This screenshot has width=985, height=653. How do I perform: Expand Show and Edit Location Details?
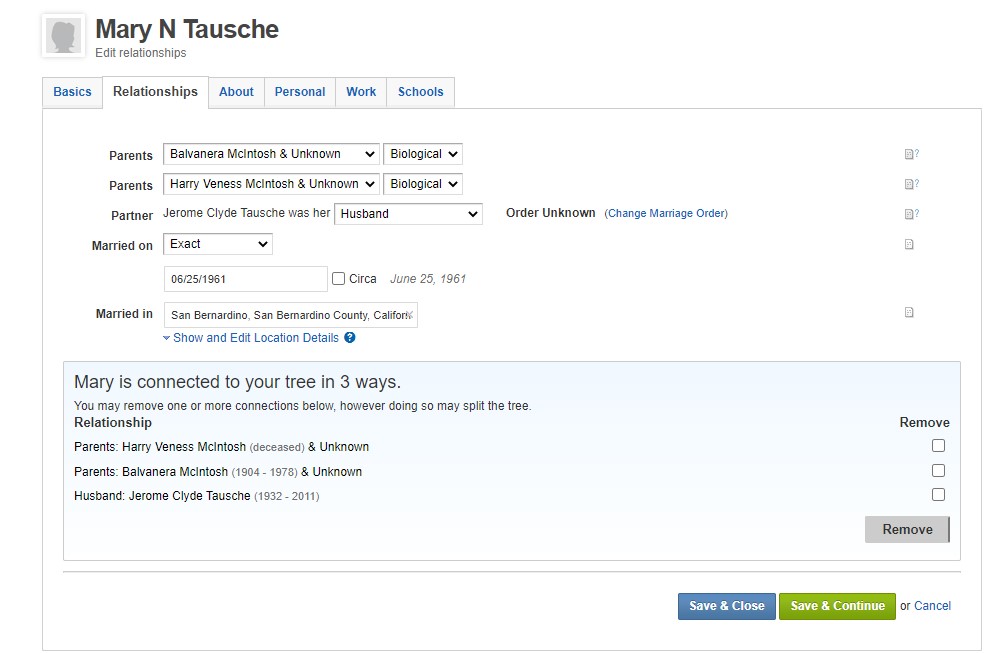[255, 338]
